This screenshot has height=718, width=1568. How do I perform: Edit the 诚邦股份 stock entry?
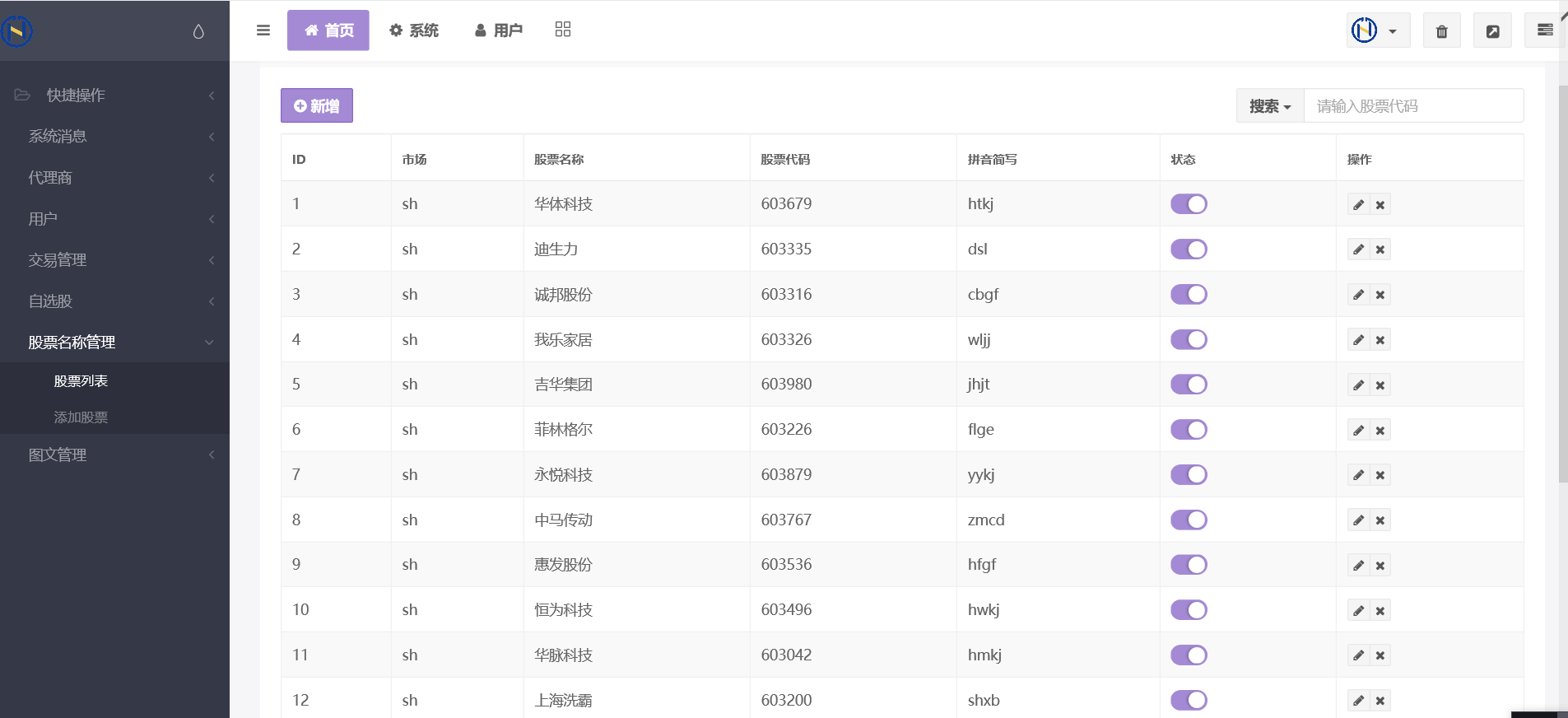(x=1358, y=295)
